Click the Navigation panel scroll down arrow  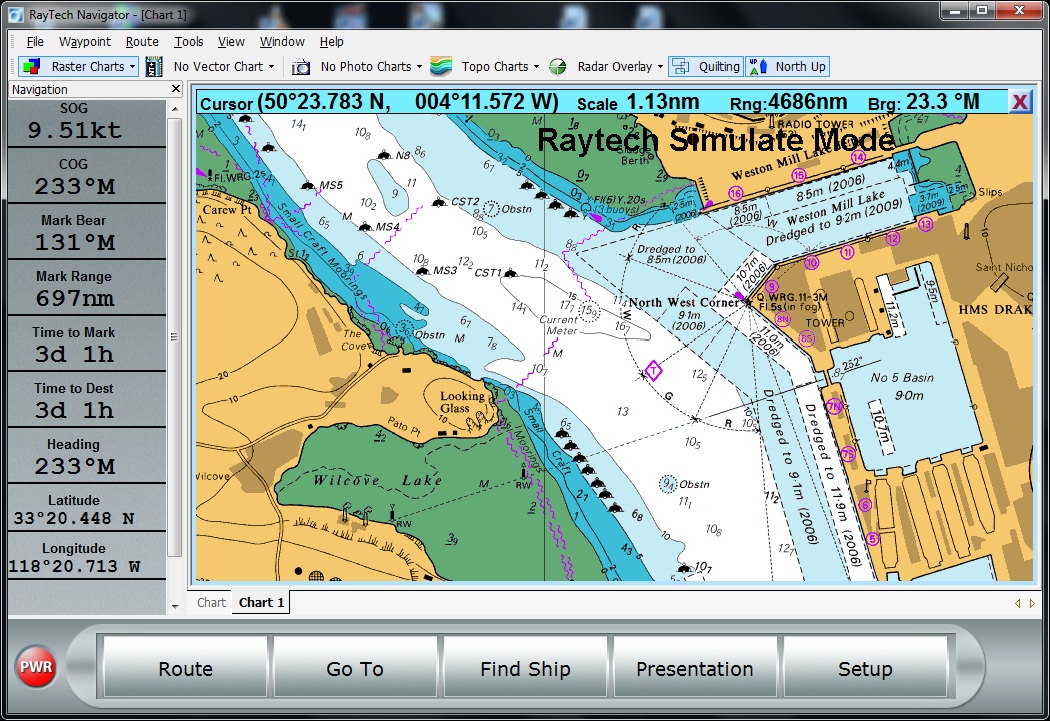pyautogui.click(x=175, y=607)
